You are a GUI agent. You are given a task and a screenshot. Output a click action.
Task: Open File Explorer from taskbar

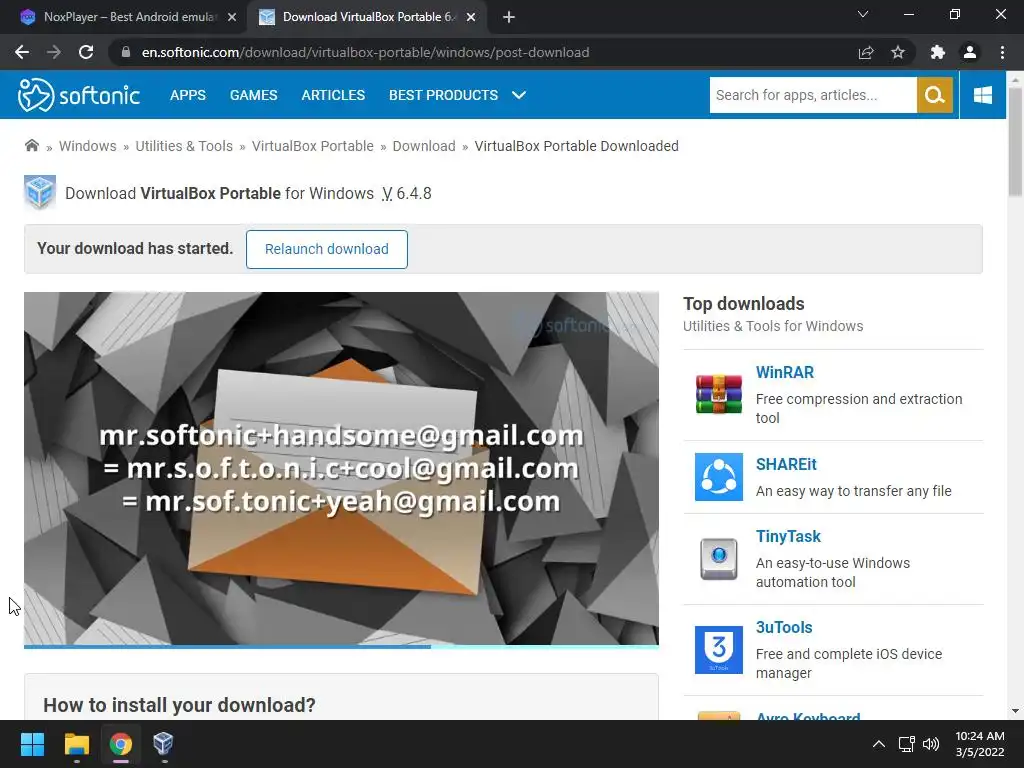tap(76, 743)
